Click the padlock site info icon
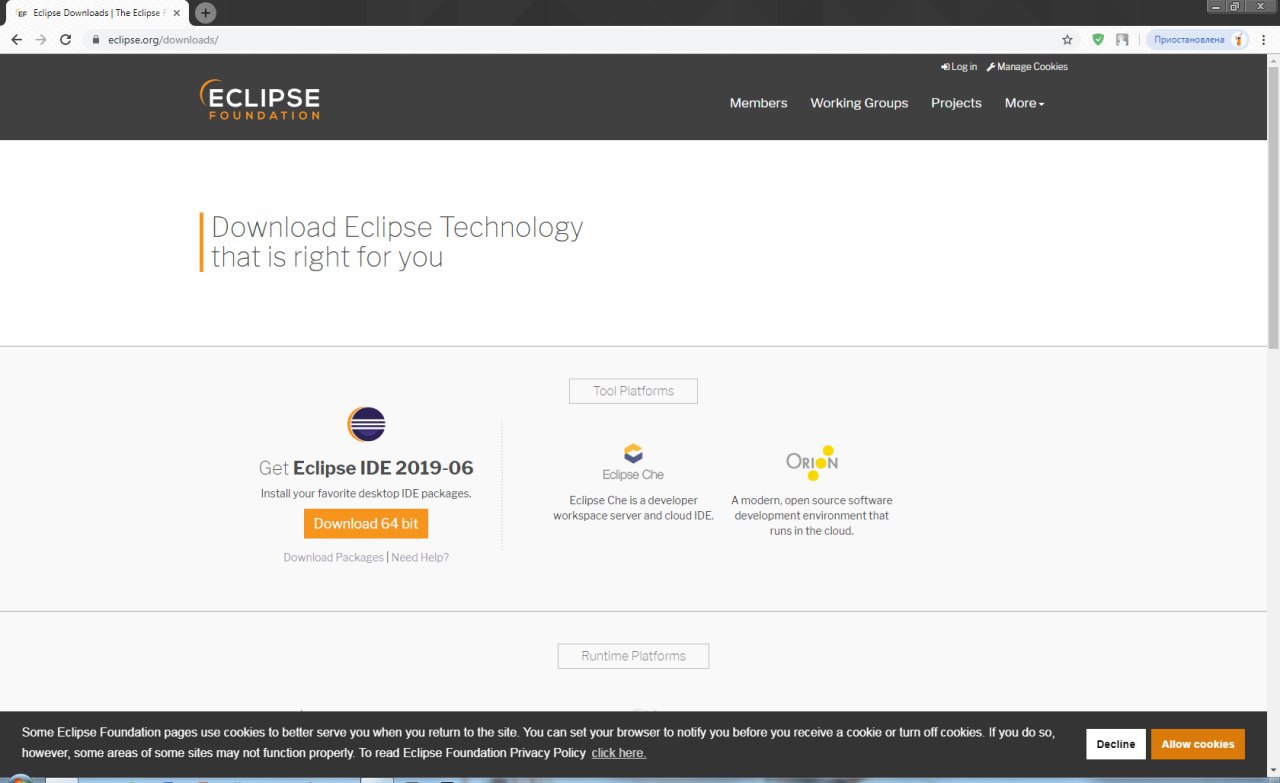 pyautogui.click(x=96, y=40)
